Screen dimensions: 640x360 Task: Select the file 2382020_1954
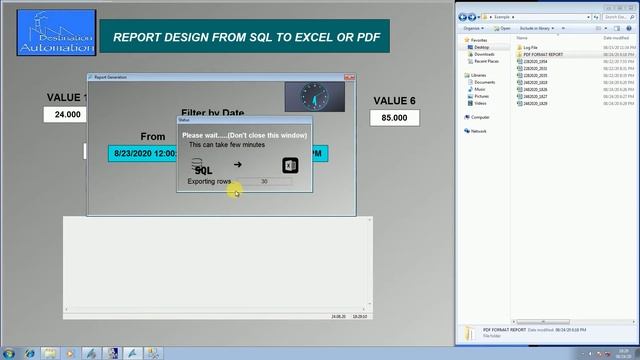[535, 61]
